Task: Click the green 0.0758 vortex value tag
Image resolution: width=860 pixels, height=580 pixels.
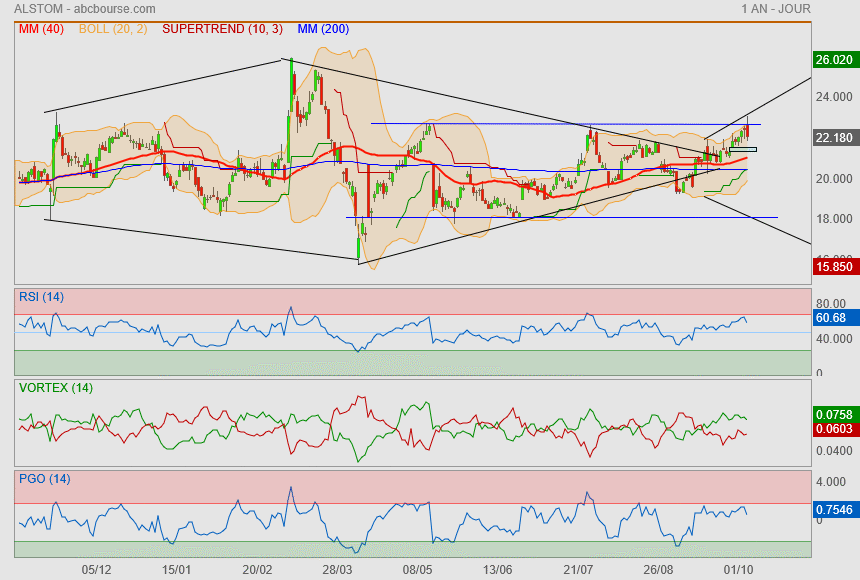Action: coord(834,414)
